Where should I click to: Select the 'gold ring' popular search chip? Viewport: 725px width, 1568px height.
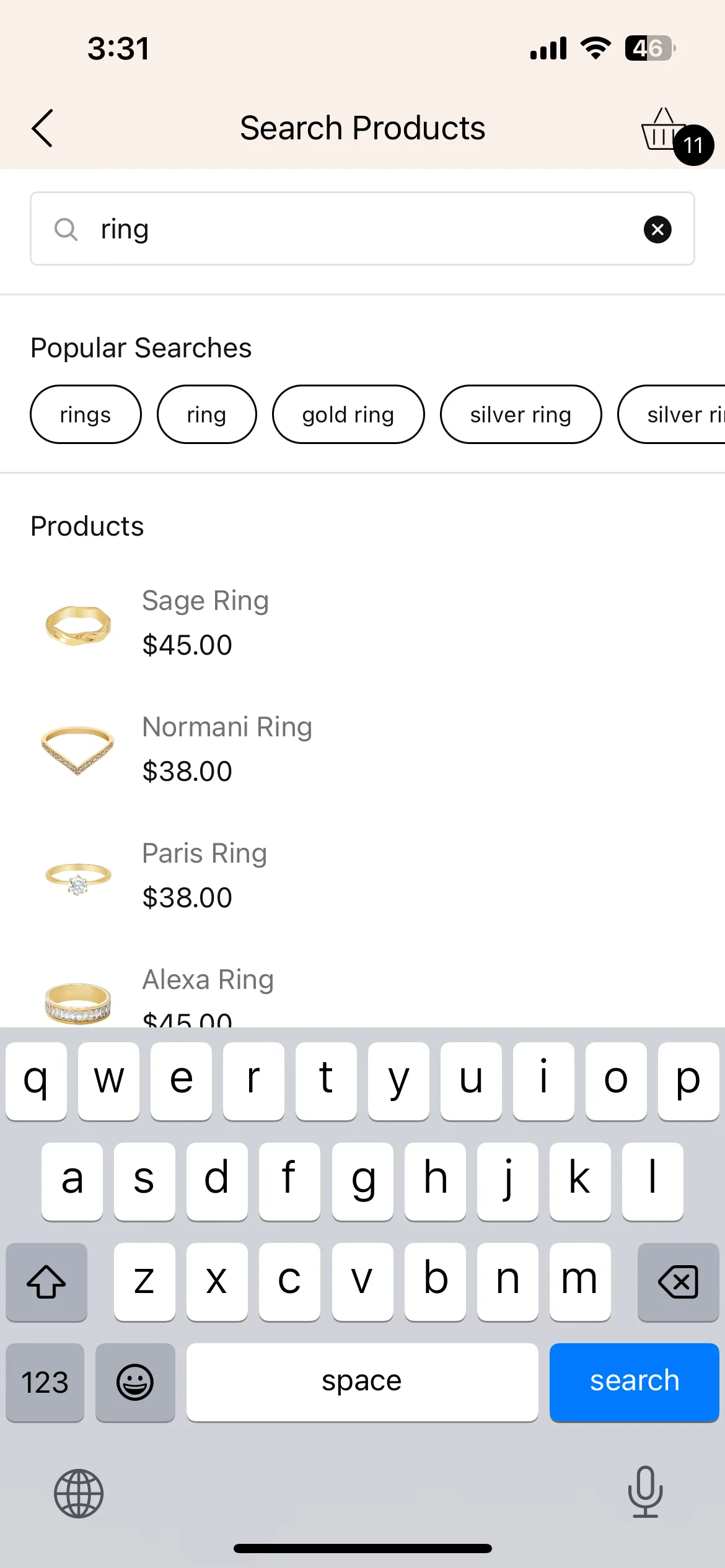[348, 414]
